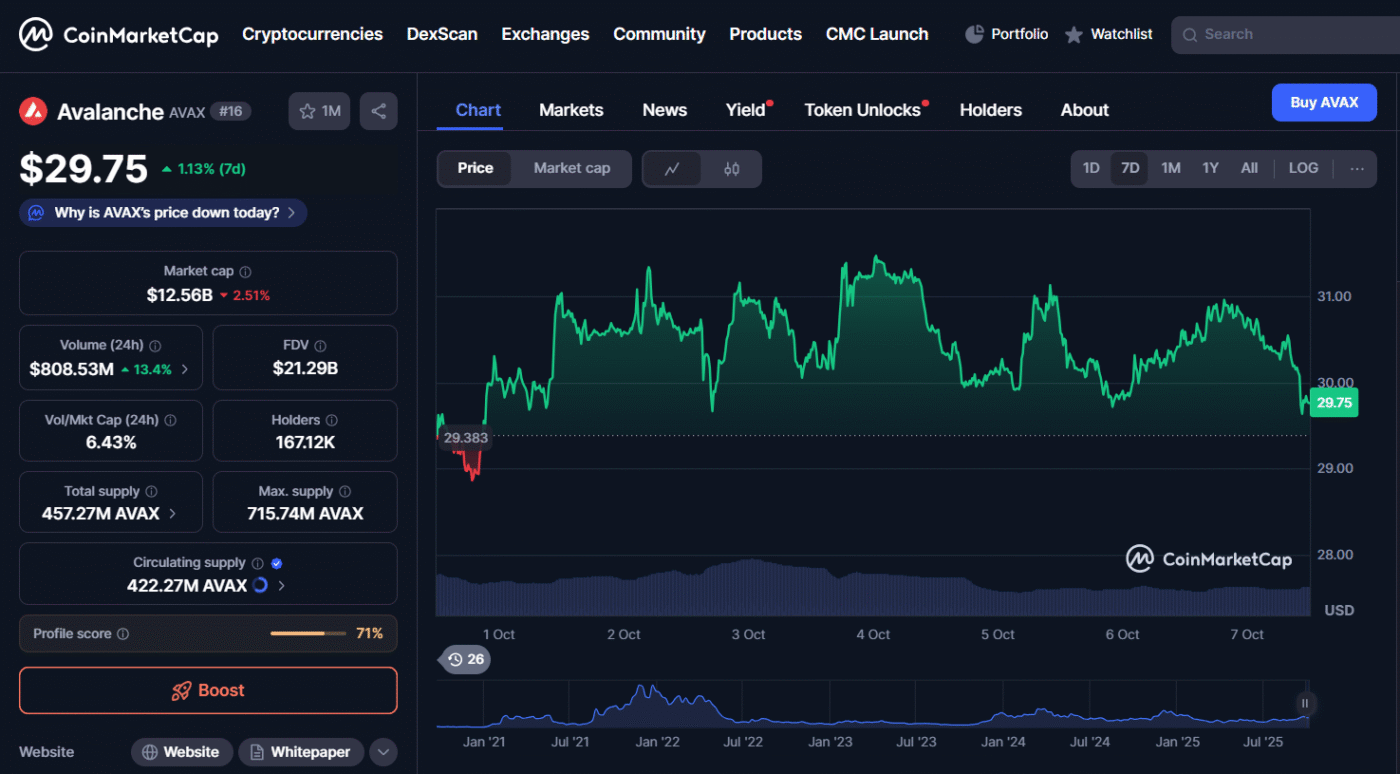Click the Market cap info icon
This screenshot has height=774, width=1400.
point(246,272)
